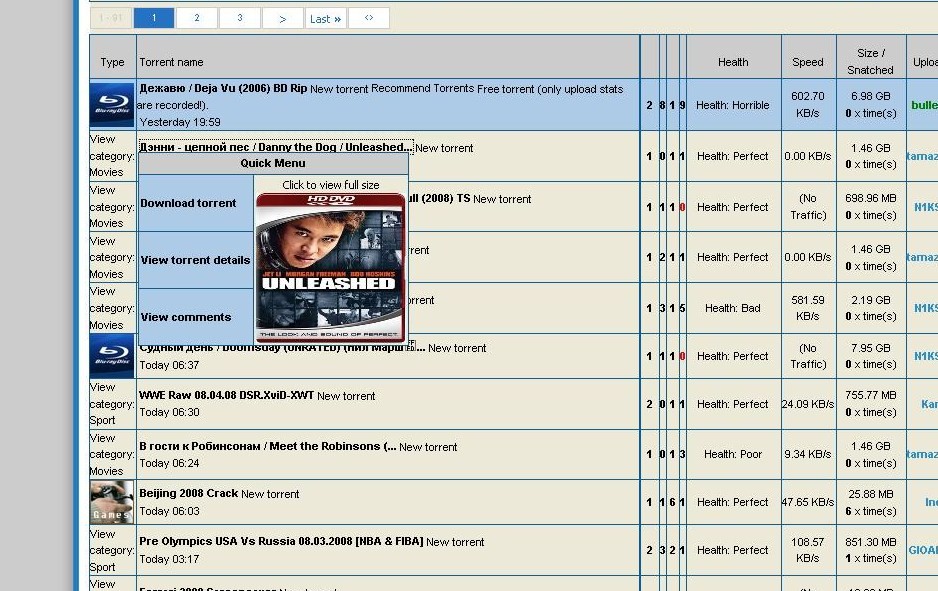The height and width of the screenshot is (591, 938).
Task: Open the Beijing 2008 Crack torrent
Action: tap(189, 493)
